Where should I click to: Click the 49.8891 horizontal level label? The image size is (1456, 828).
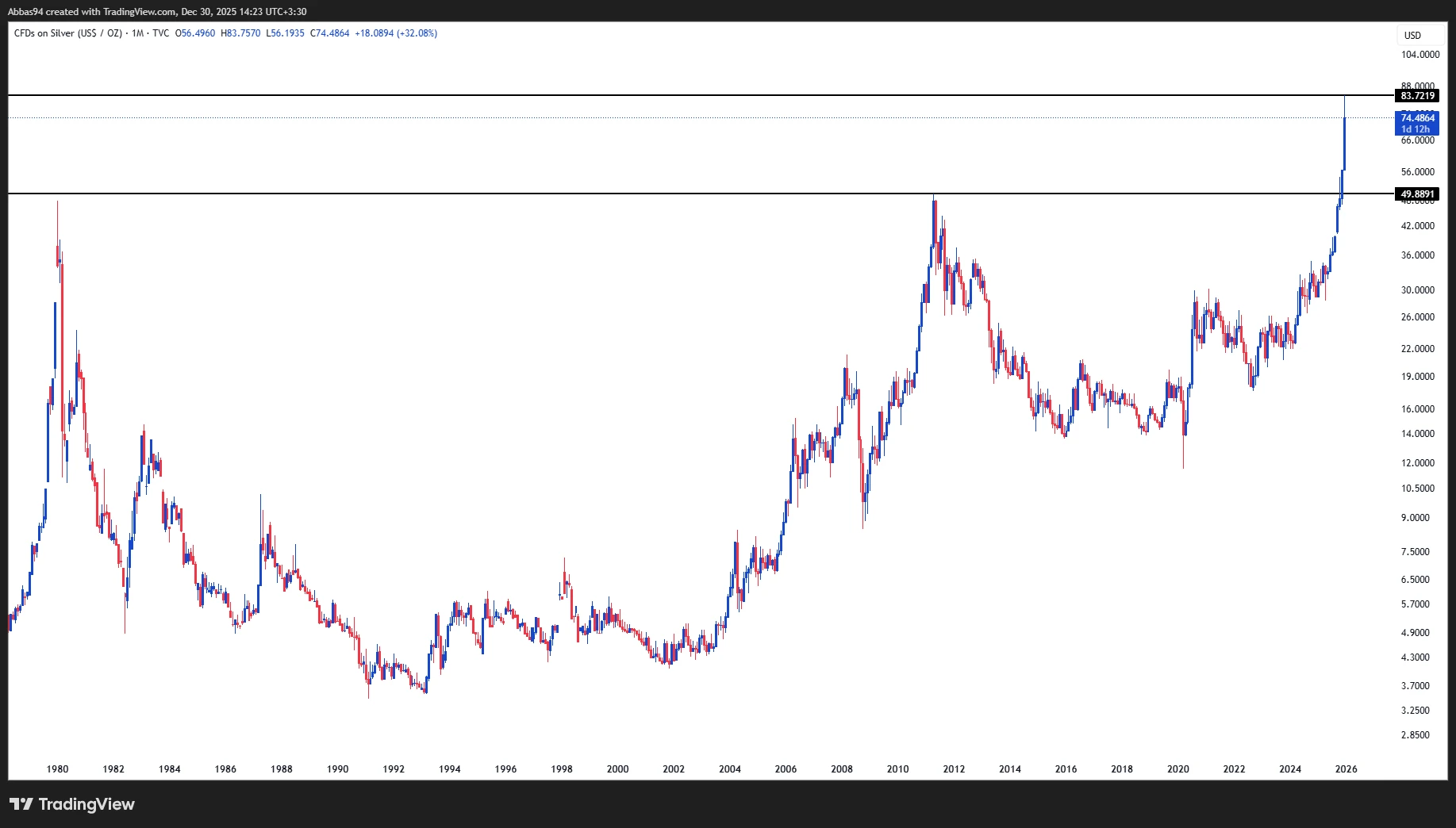click(x=1419, y=194)
